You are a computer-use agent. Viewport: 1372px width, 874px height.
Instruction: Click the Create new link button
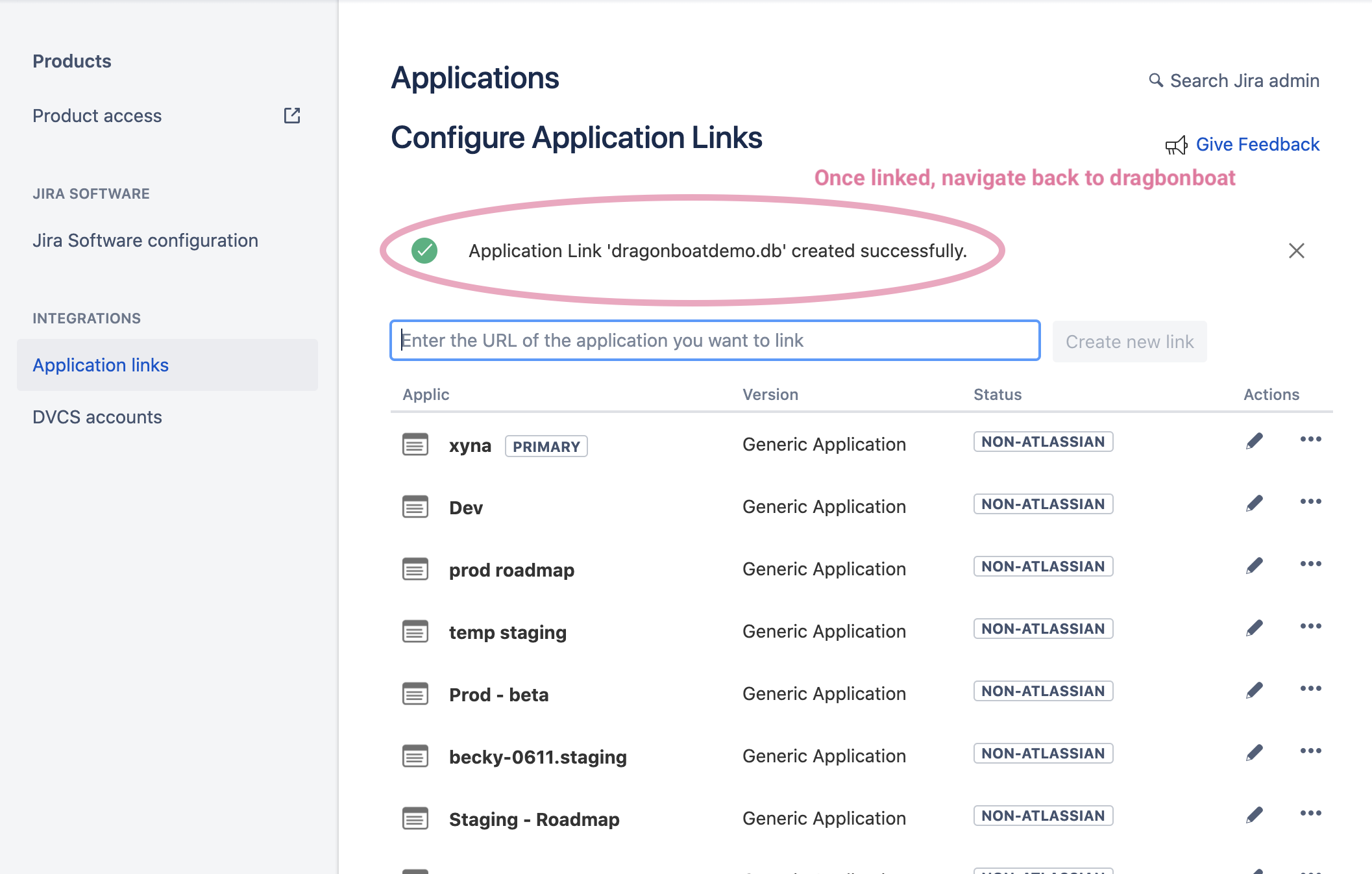[x=1129, y=342]
